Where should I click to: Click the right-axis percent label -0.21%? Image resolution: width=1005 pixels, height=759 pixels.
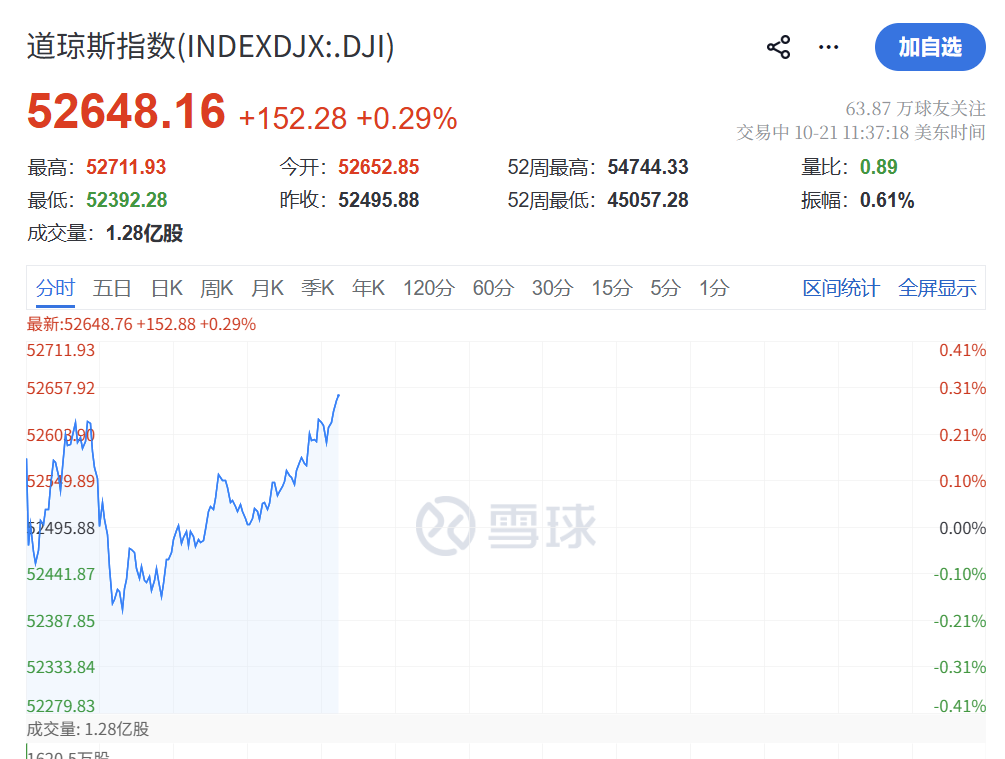(x=959, y=621)
